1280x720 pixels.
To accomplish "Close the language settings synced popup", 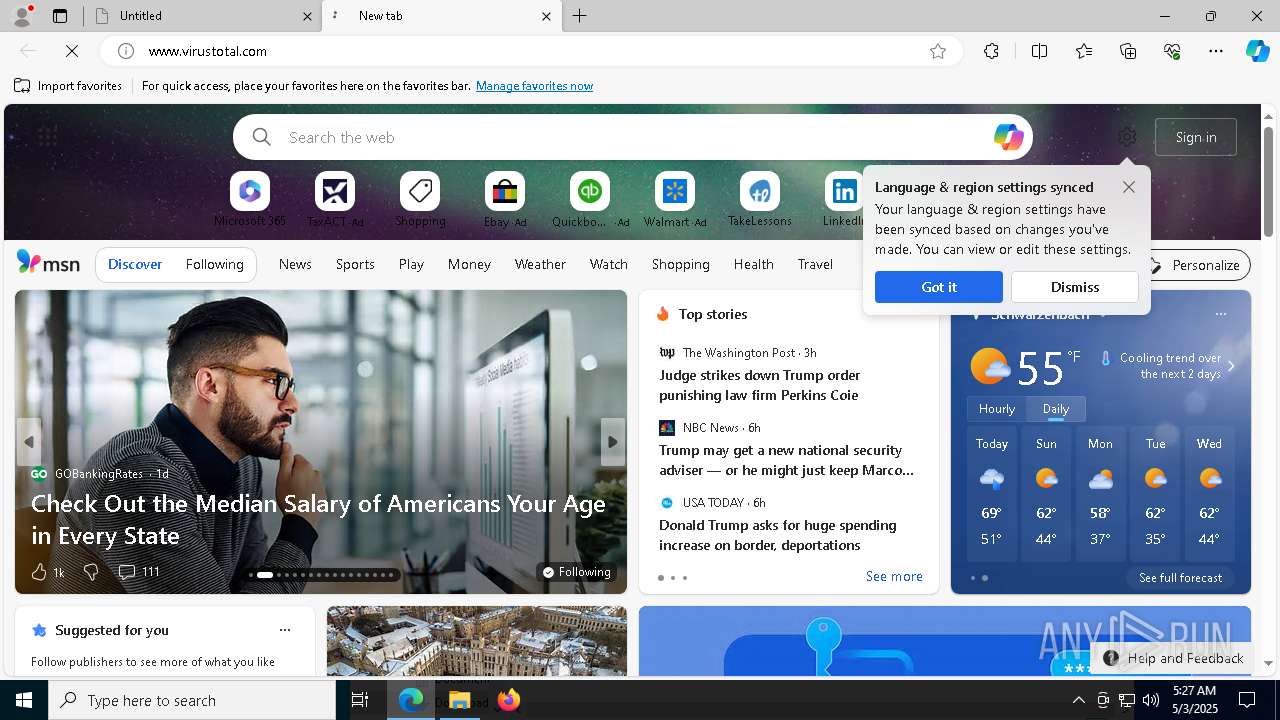I will coord(1129,187).
